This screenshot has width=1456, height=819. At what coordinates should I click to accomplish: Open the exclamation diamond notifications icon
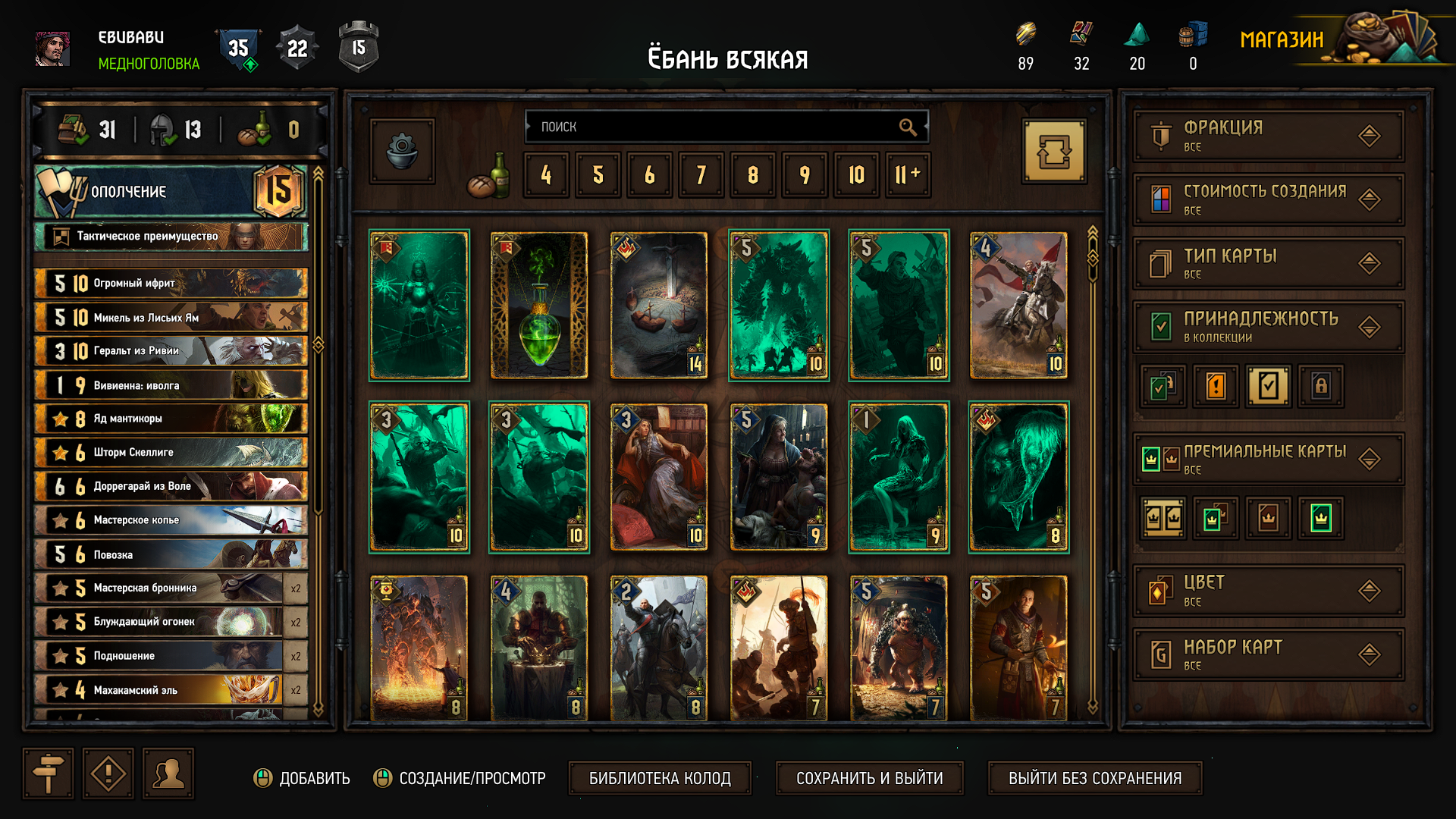(x=108, y=773)
